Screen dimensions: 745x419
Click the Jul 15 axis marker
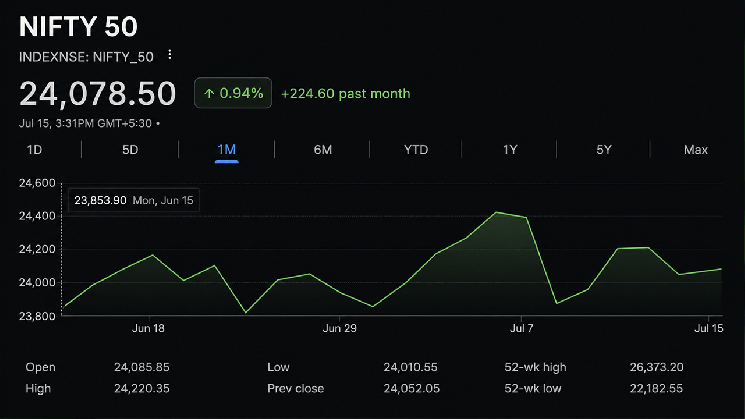pos(708,328)
